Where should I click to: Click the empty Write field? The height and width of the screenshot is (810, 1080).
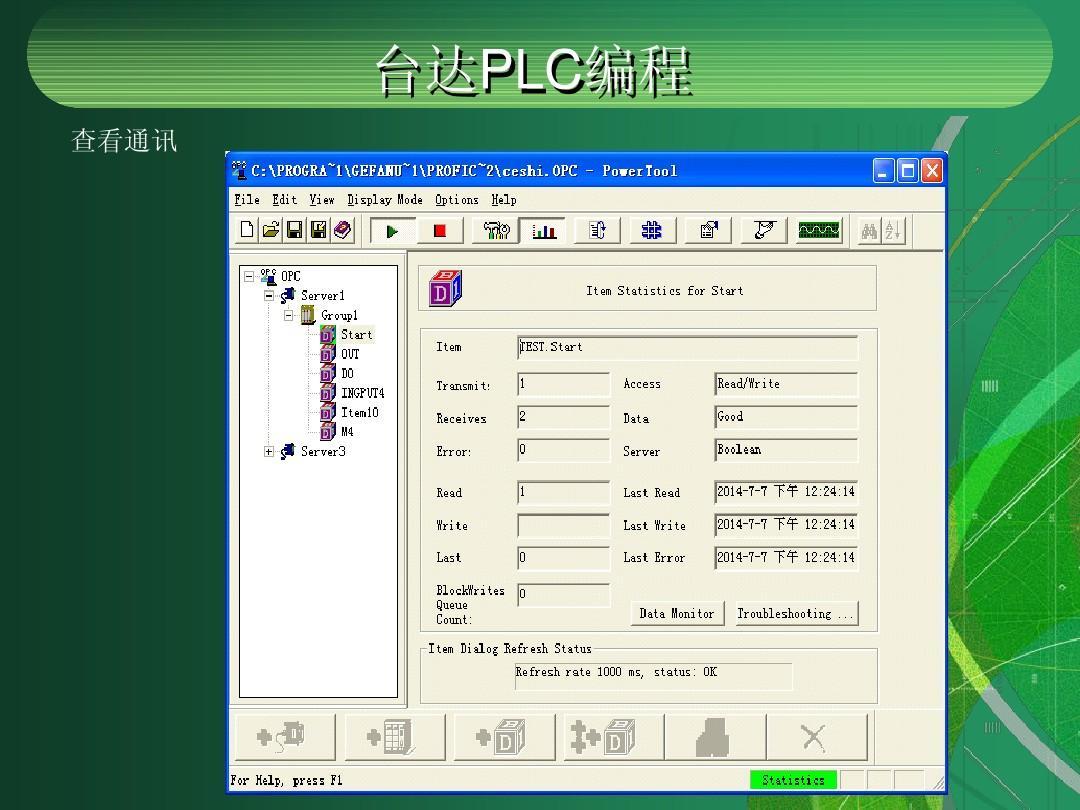[563, 526]
